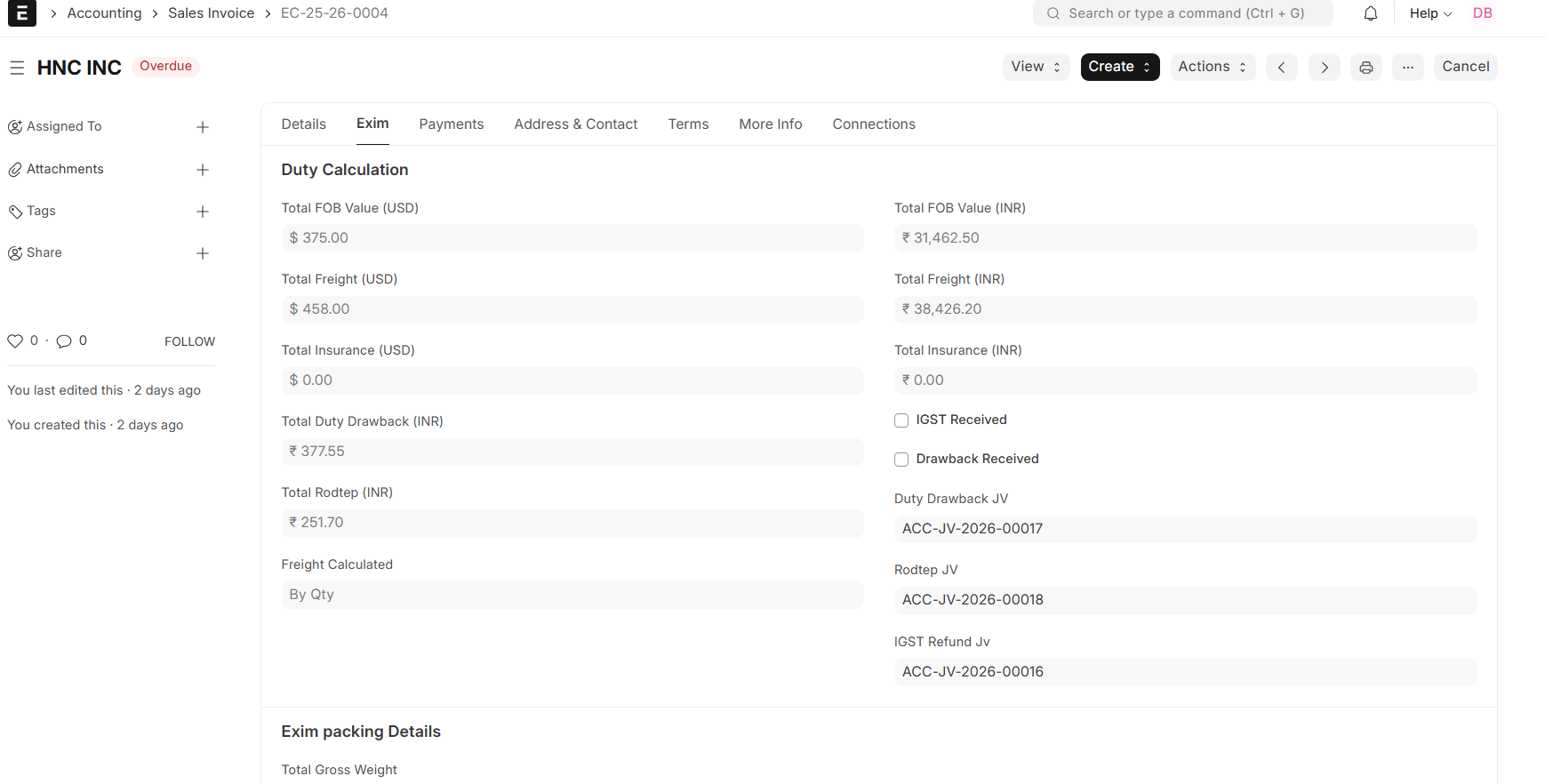Add attachment using plus icon
The image size is (1545, 784).
tap(203, 170)
